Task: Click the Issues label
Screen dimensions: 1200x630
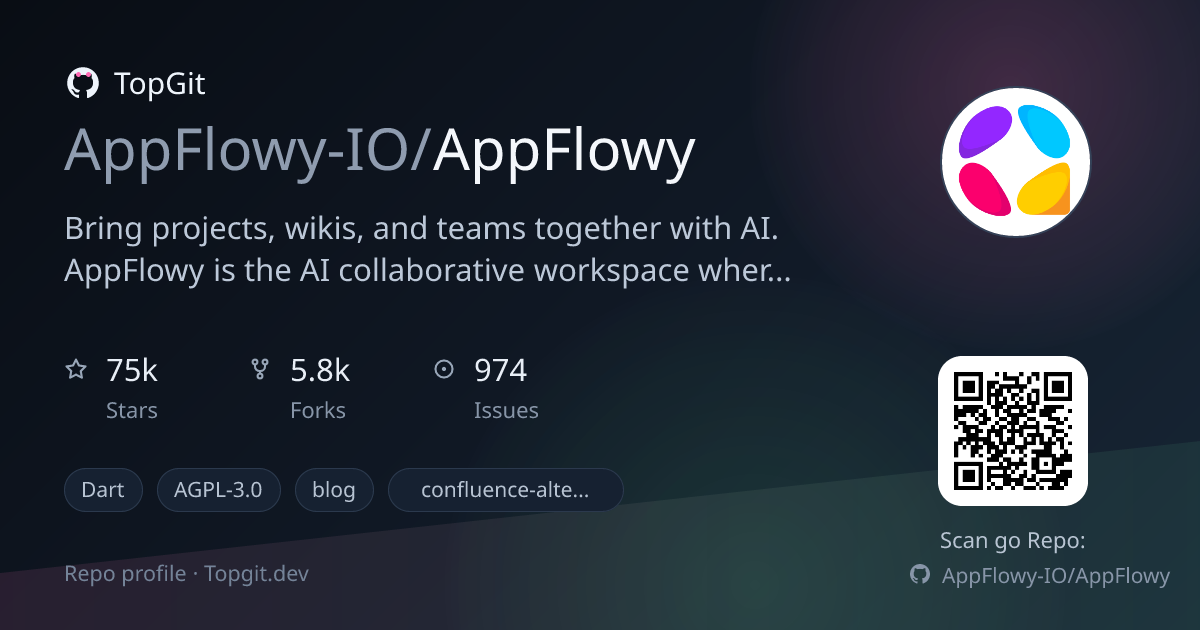Action: pos(506,411)
